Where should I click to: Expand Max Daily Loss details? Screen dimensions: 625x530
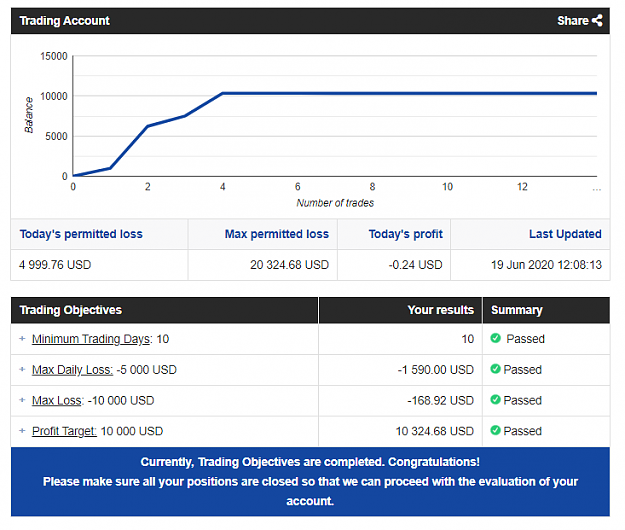point(22,369)
